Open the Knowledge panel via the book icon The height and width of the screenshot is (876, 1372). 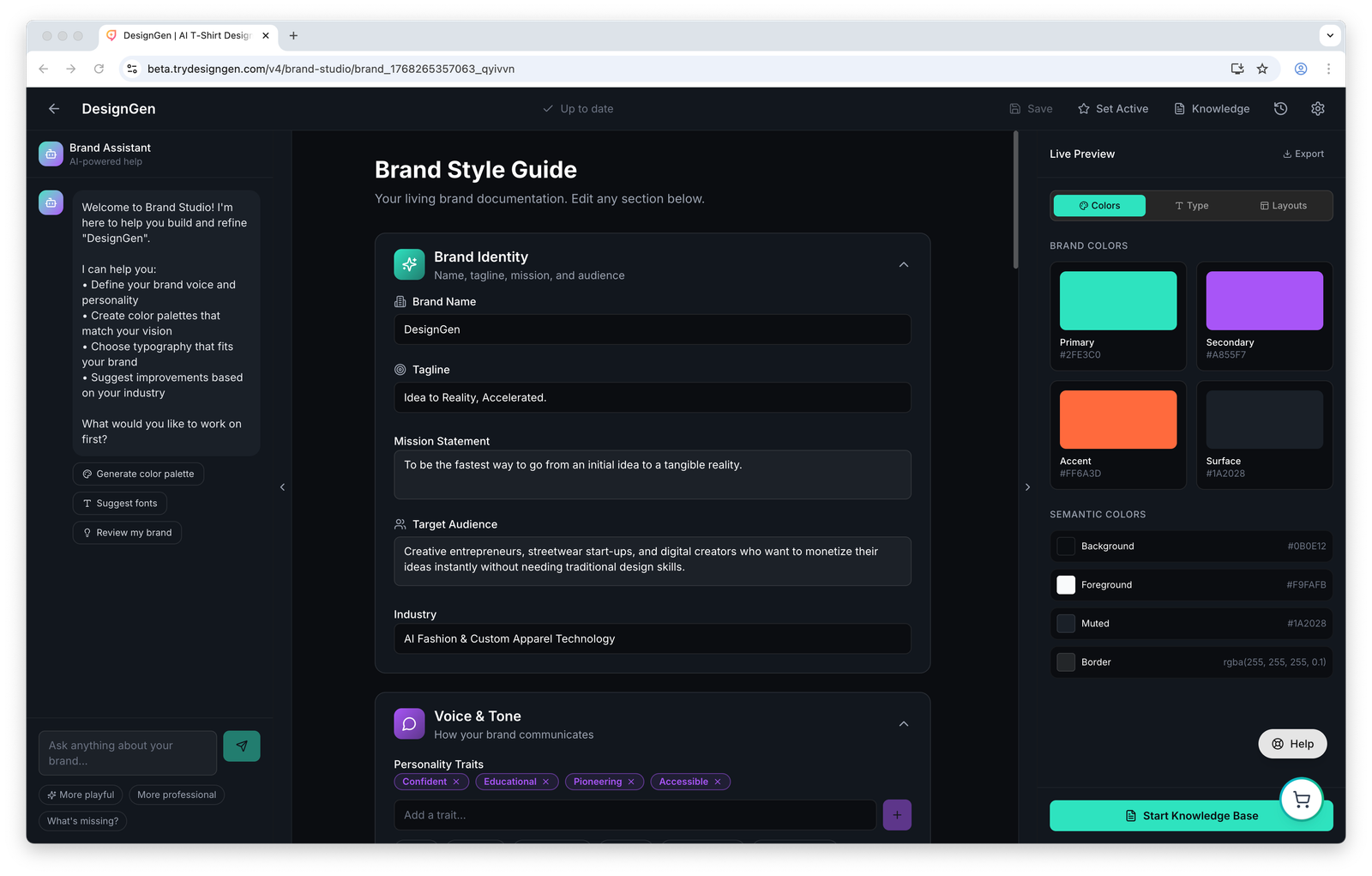(x=1178, y=108)
